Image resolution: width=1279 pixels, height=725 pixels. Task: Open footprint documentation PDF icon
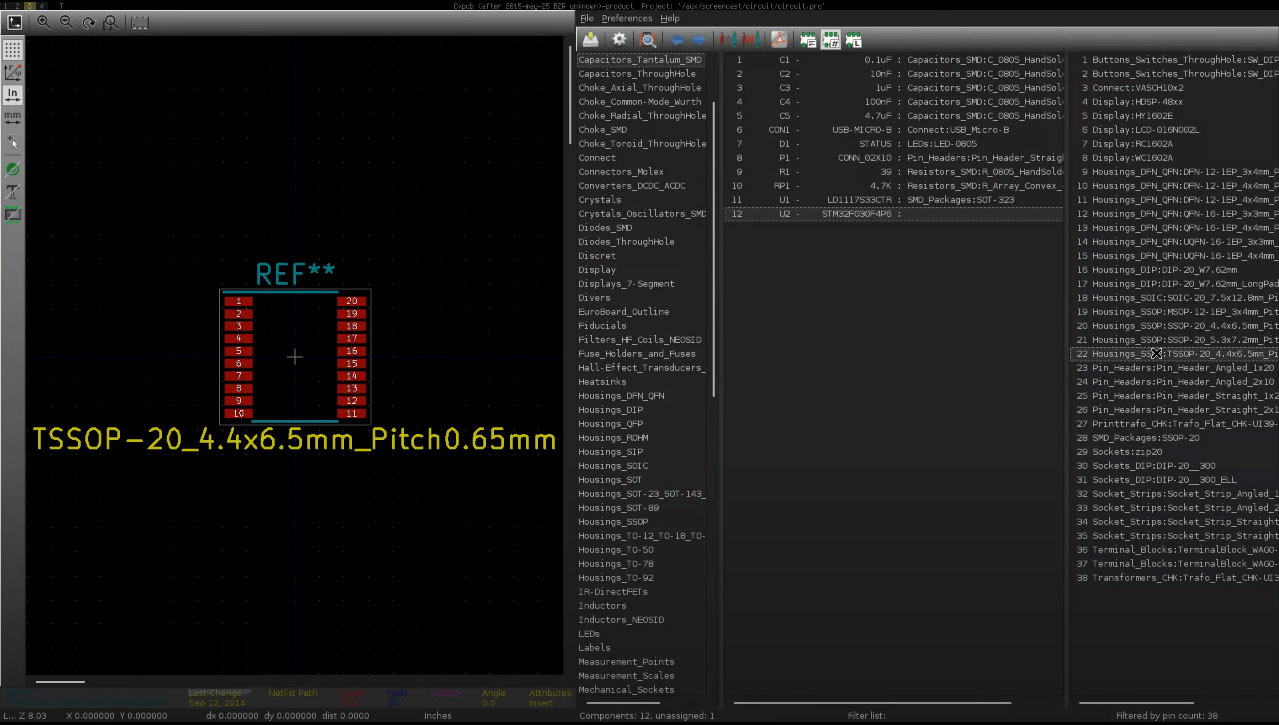pos(778,39)
